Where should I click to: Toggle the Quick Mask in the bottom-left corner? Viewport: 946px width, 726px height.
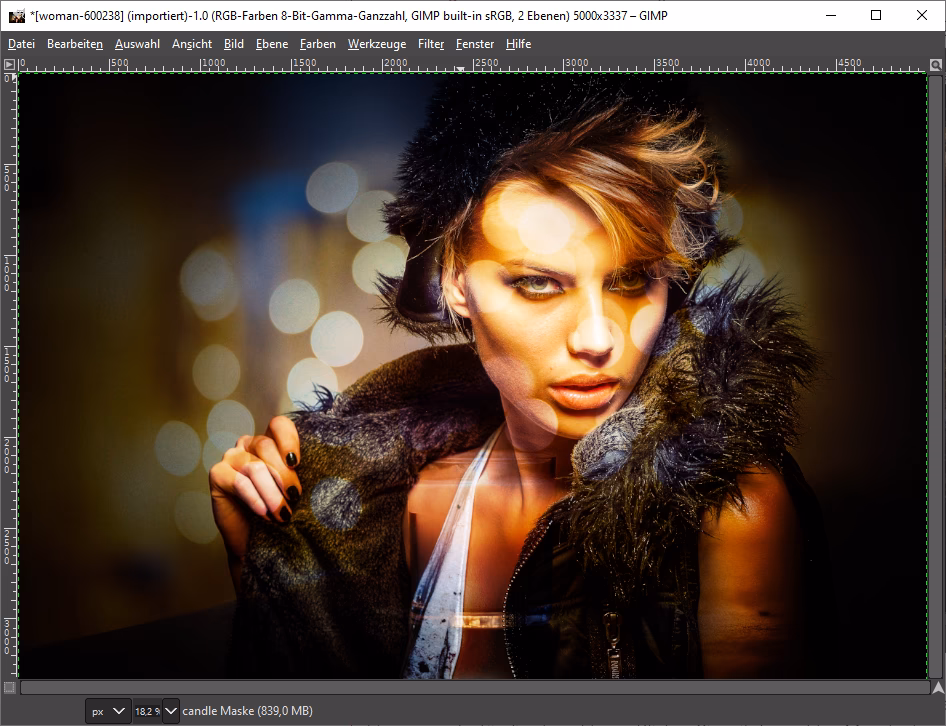[8, 688]
